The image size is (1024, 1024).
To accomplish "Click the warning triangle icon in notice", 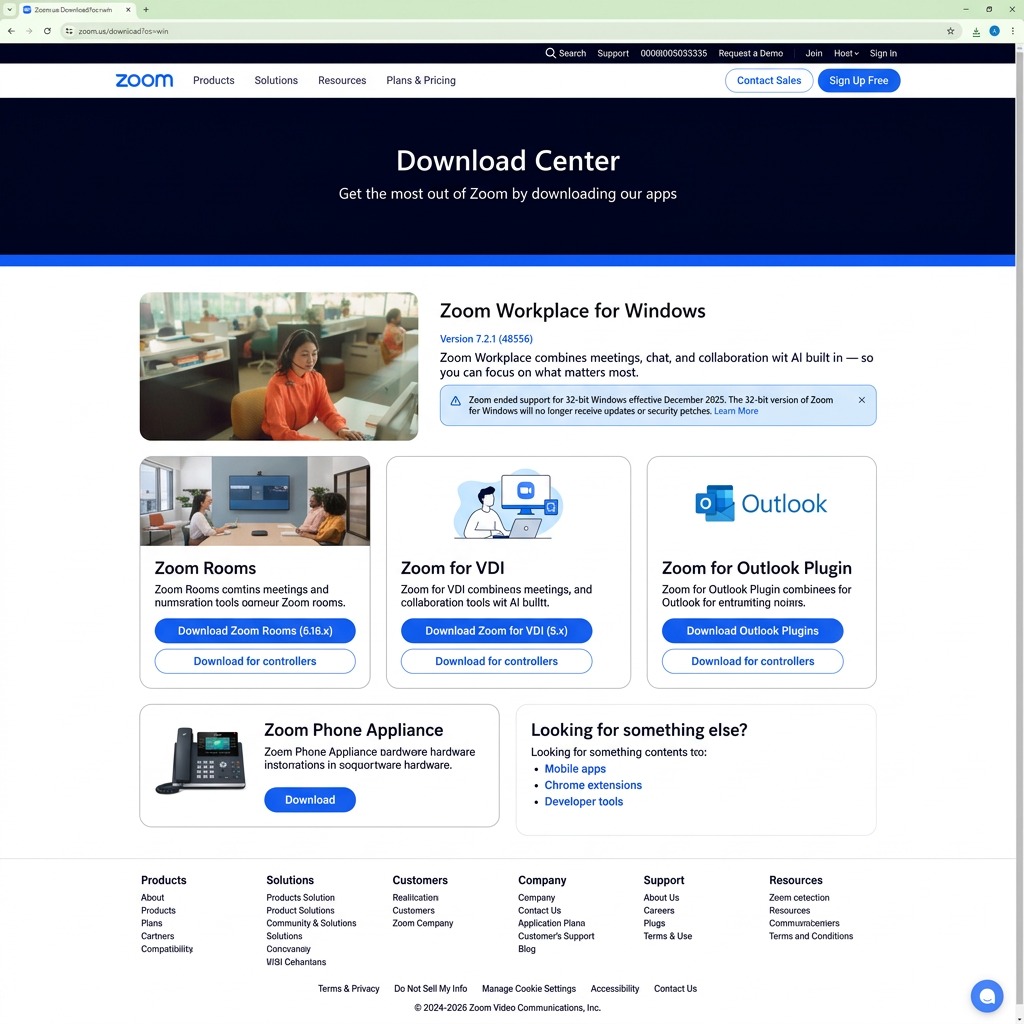I will coord(455,400).
